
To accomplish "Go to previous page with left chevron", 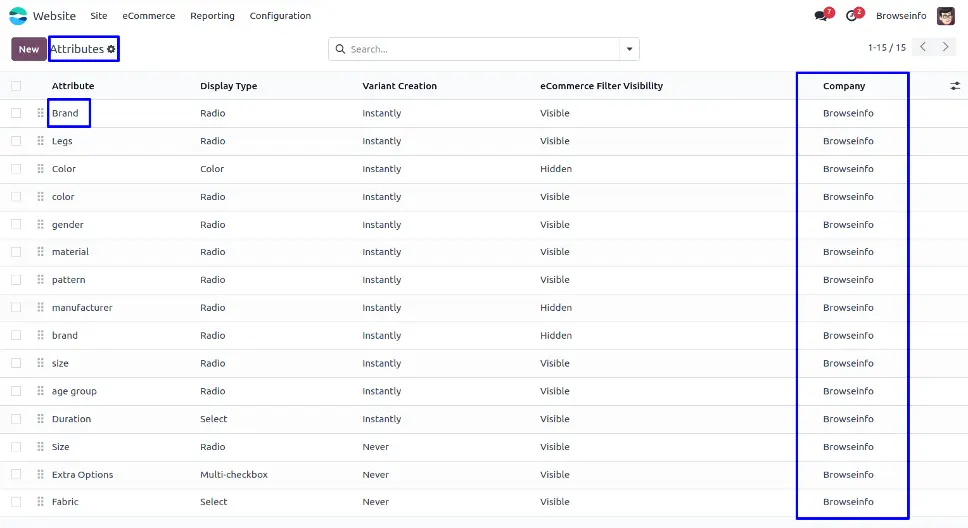I will pos(923,47).
